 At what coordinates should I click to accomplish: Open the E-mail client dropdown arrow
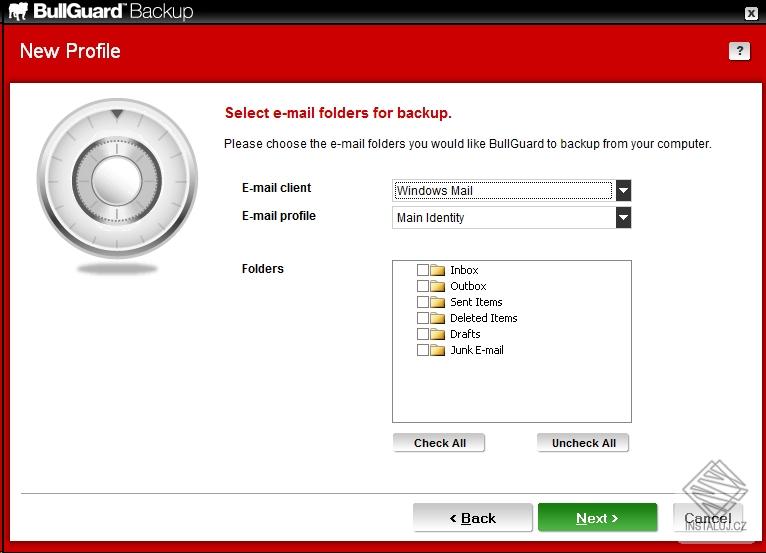623,191
